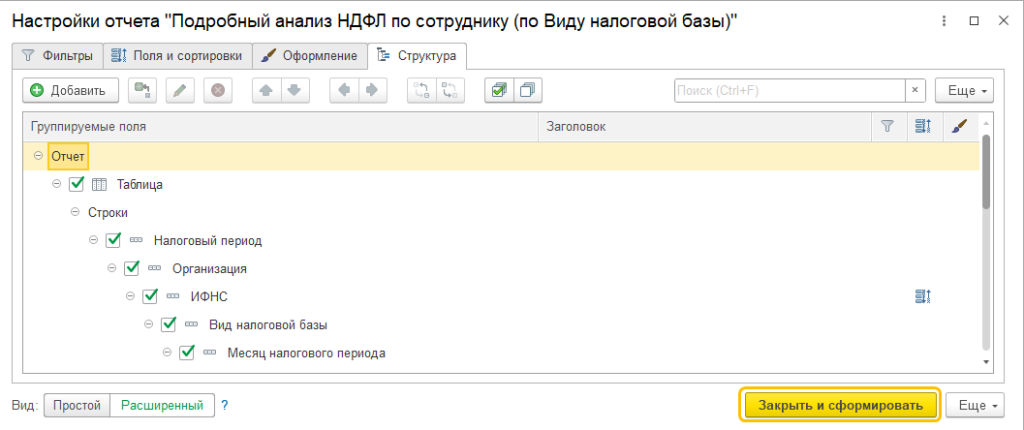Move item down with the down arrow

pos(295,91)
